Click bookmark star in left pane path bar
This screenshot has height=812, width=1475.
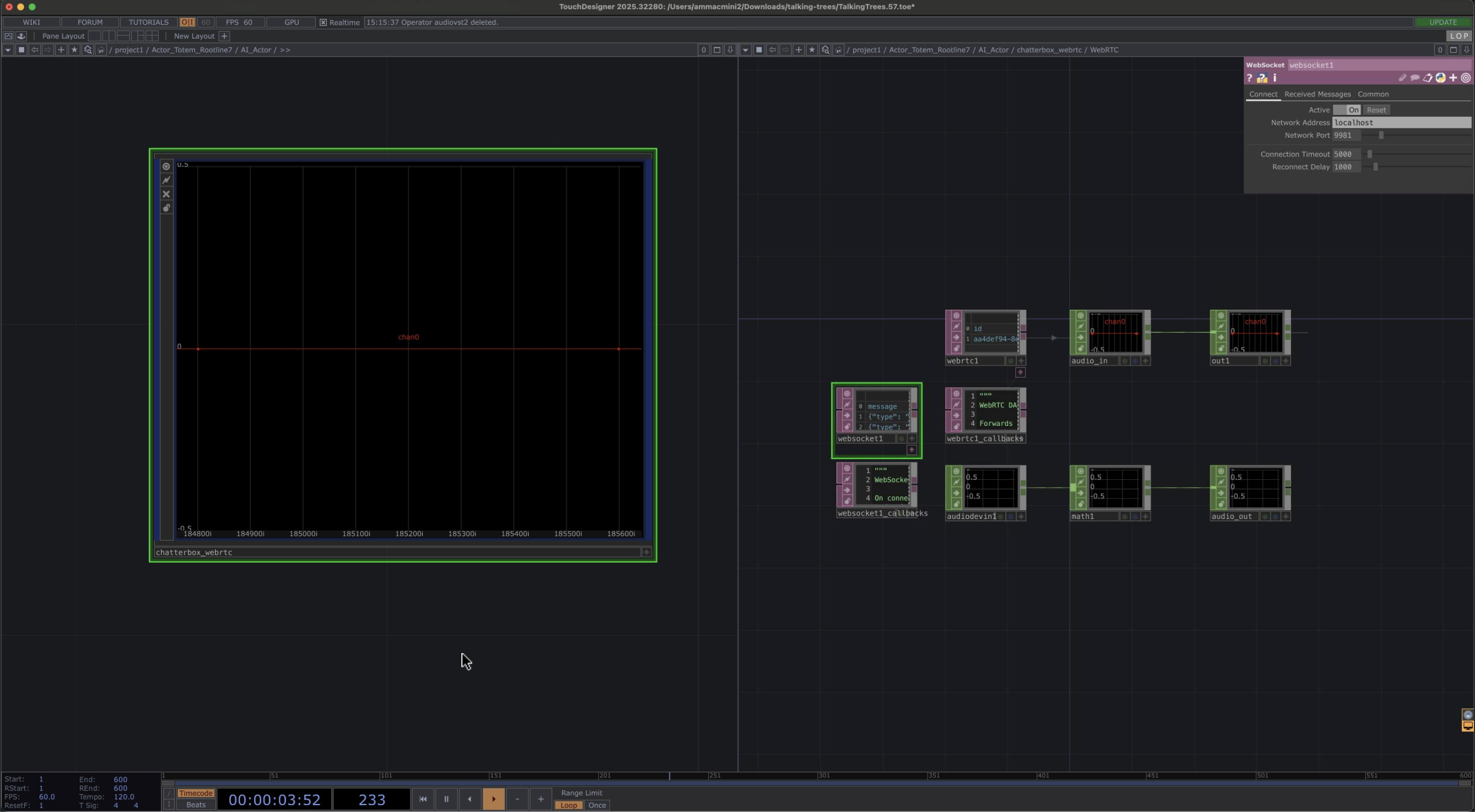click(x=74, y=50)
